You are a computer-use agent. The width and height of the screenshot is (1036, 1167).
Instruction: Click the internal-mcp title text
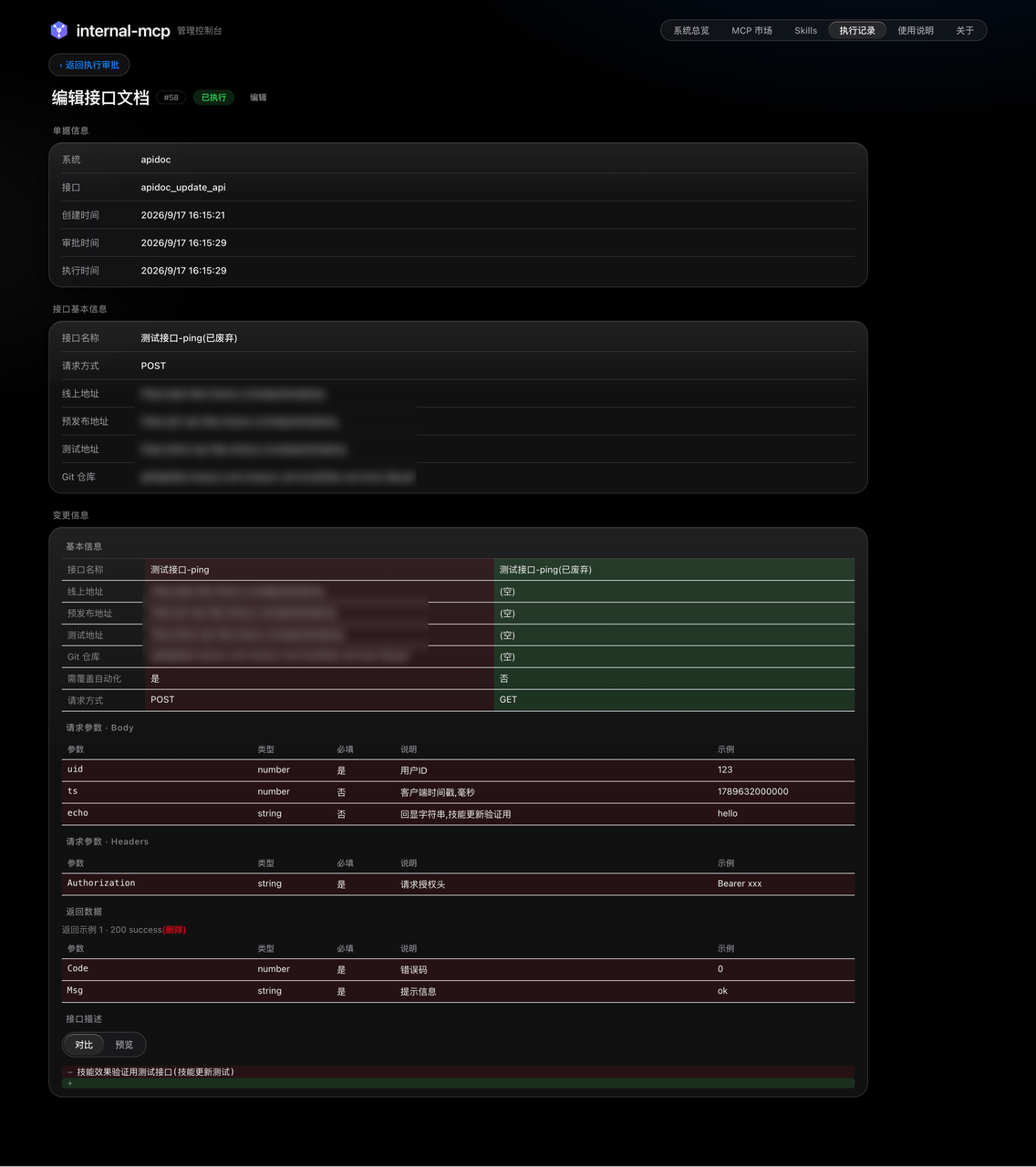pos(123,31)
